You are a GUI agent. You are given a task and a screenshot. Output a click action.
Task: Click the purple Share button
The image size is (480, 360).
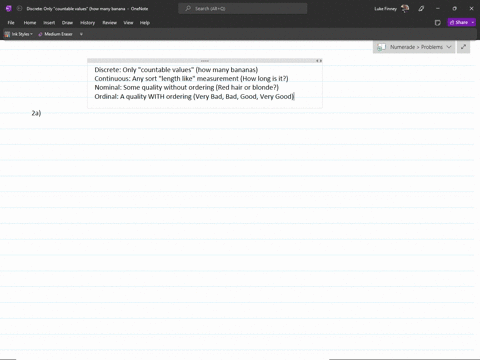click(458, 22)
